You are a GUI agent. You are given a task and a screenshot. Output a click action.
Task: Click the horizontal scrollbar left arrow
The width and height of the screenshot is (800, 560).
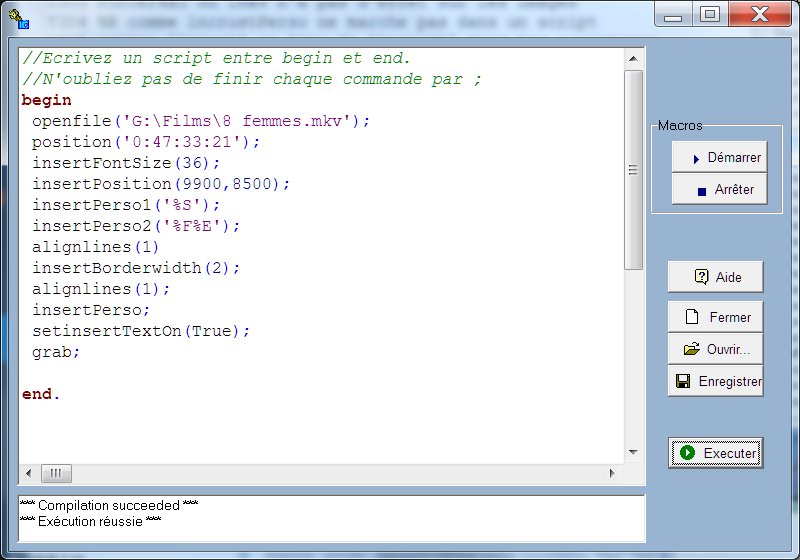click(x=28, y=473)
